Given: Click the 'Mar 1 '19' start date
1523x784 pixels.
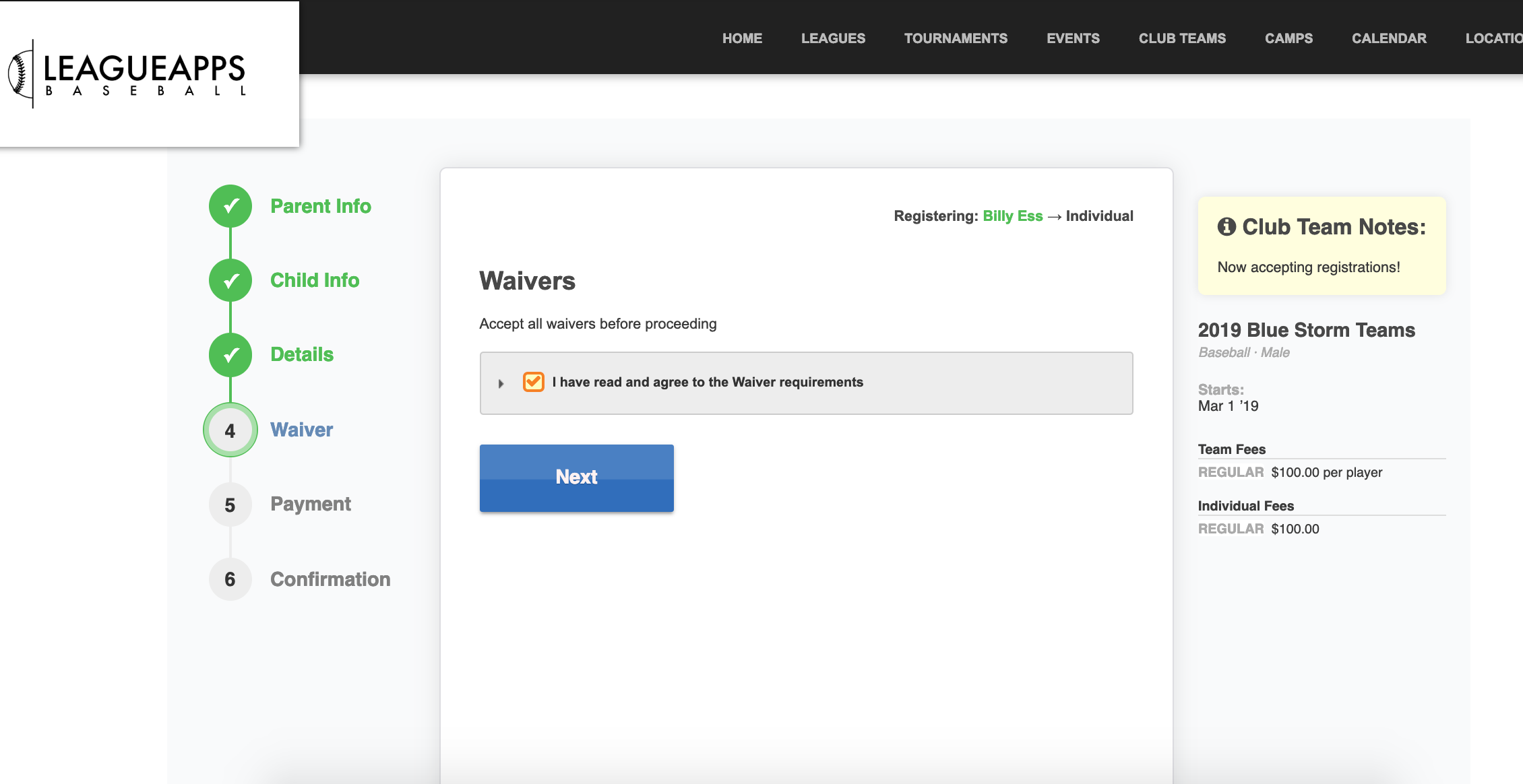Looking at the screenshot, I should coord(1228,406).
